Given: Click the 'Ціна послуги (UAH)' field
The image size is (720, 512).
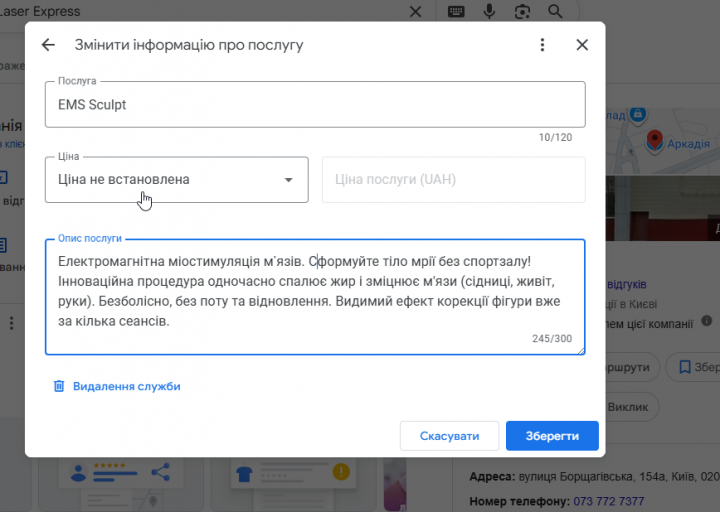Looking at the screenshot, I should point(454,180).
